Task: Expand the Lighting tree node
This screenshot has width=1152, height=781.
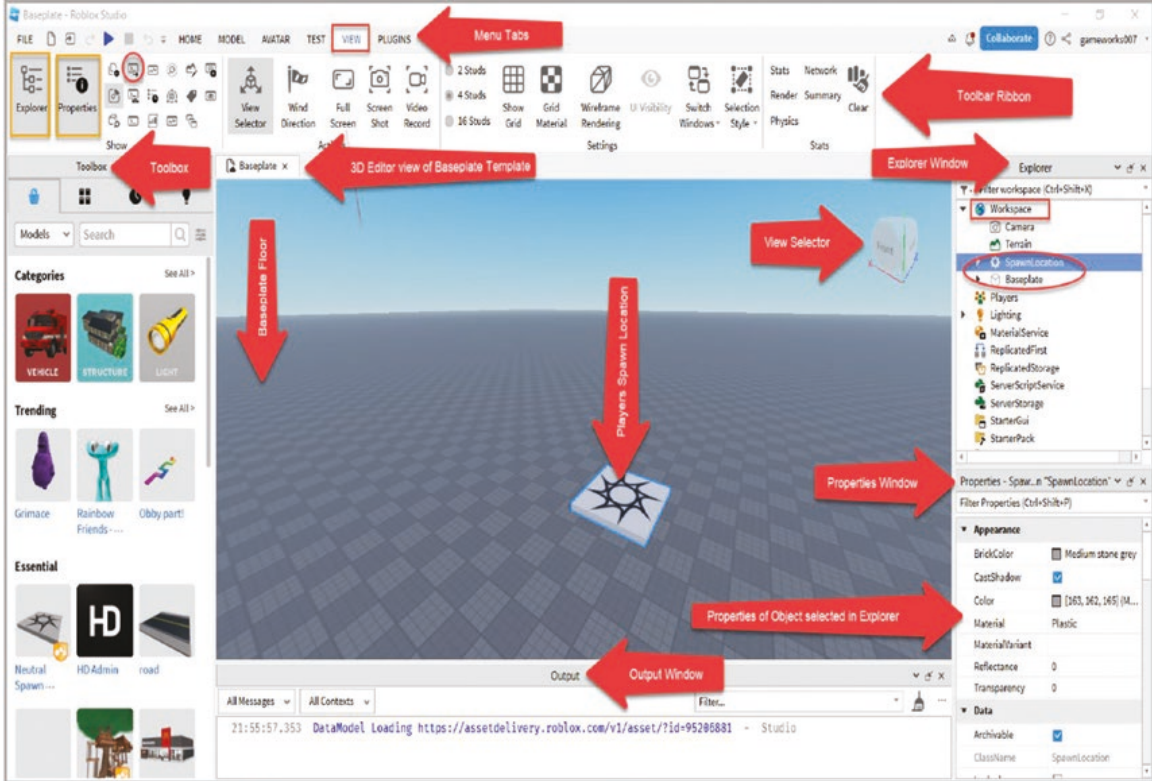Action: 963,314
